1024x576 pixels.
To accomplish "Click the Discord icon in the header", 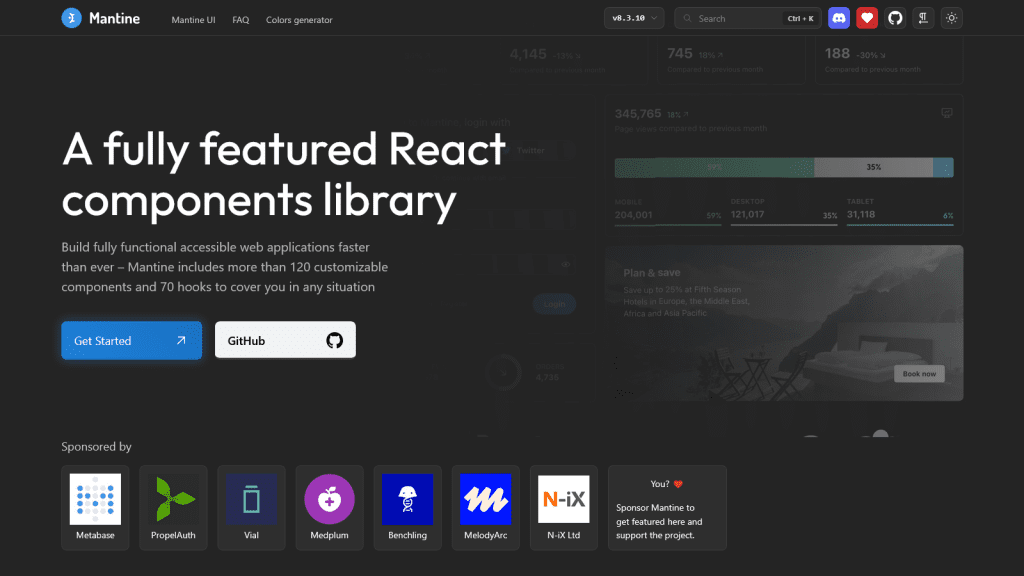I will (839, 17).
